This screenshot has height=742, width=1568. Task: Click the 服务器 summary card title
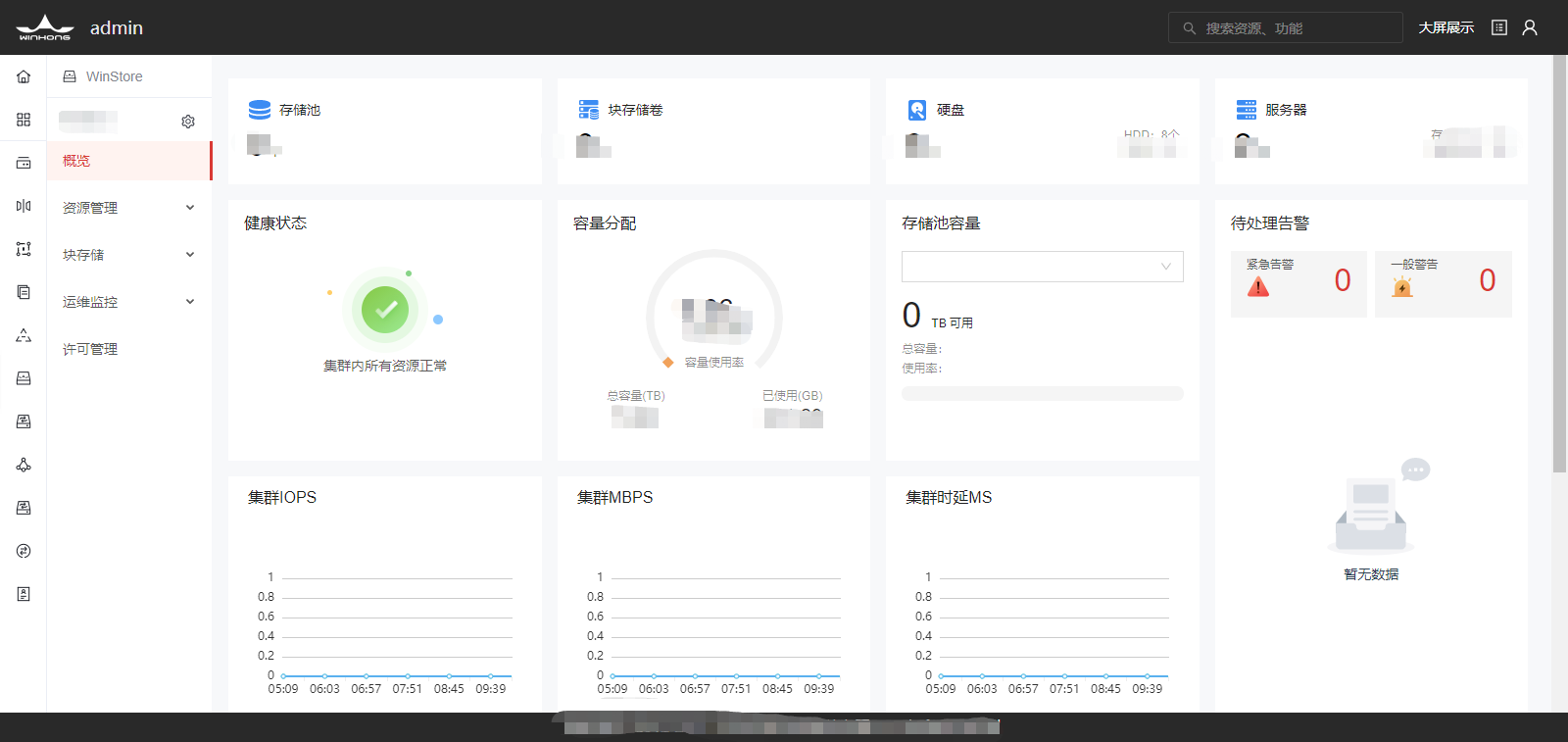coord(1286,110)
